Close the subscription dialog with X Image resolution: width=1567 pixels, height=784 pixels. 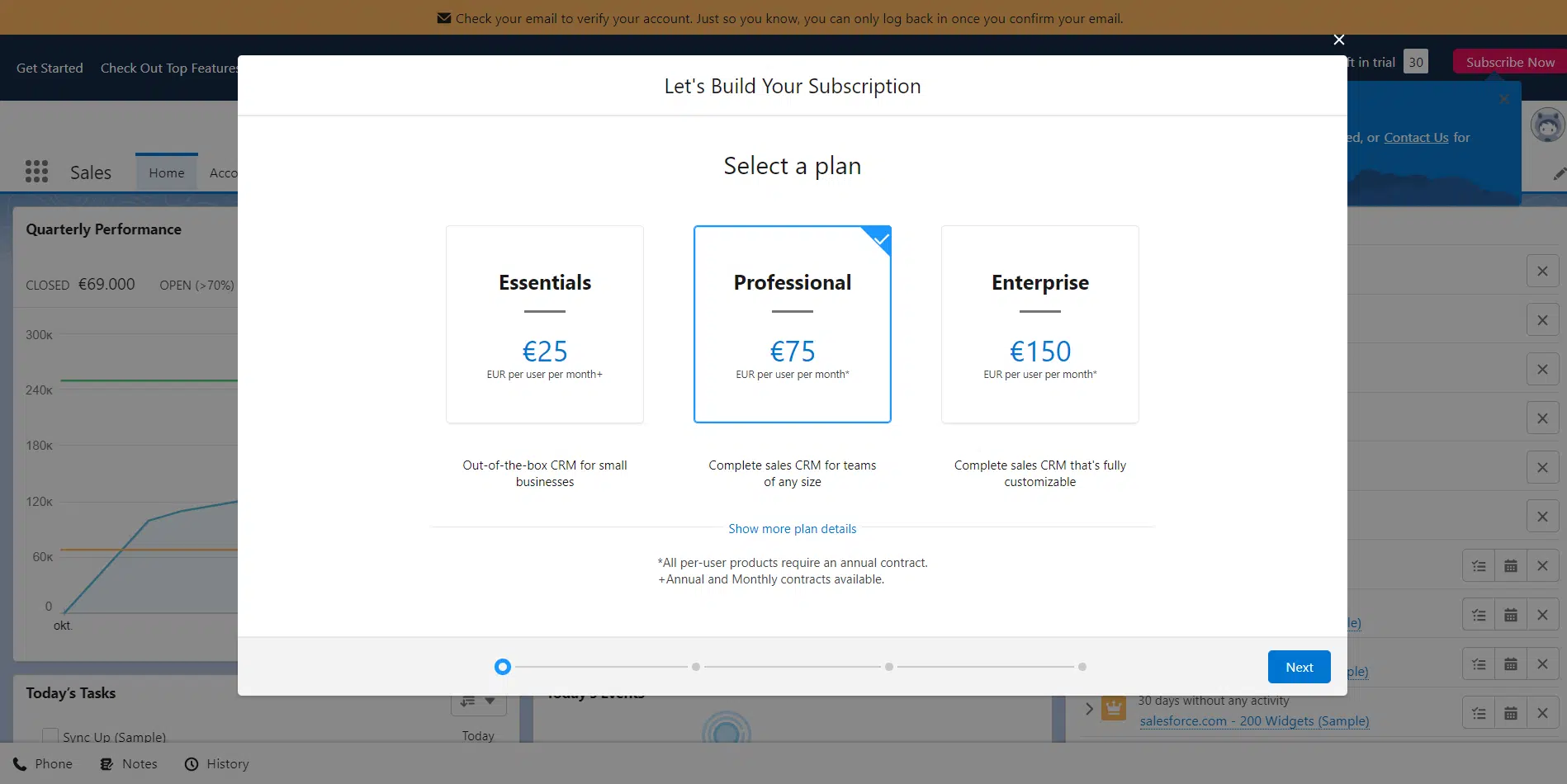(1339, 40)
